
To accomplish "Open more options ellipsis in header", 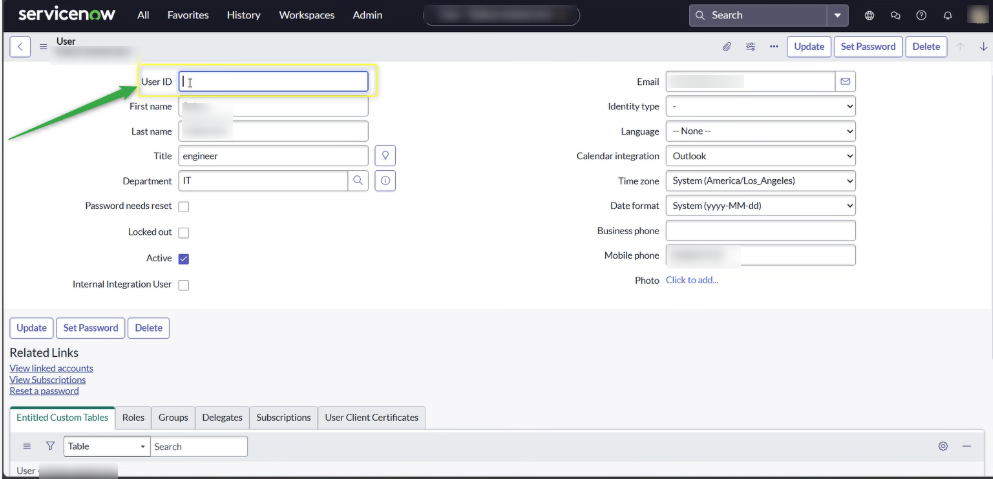I will pyautogui.click(x=774, y=46).
